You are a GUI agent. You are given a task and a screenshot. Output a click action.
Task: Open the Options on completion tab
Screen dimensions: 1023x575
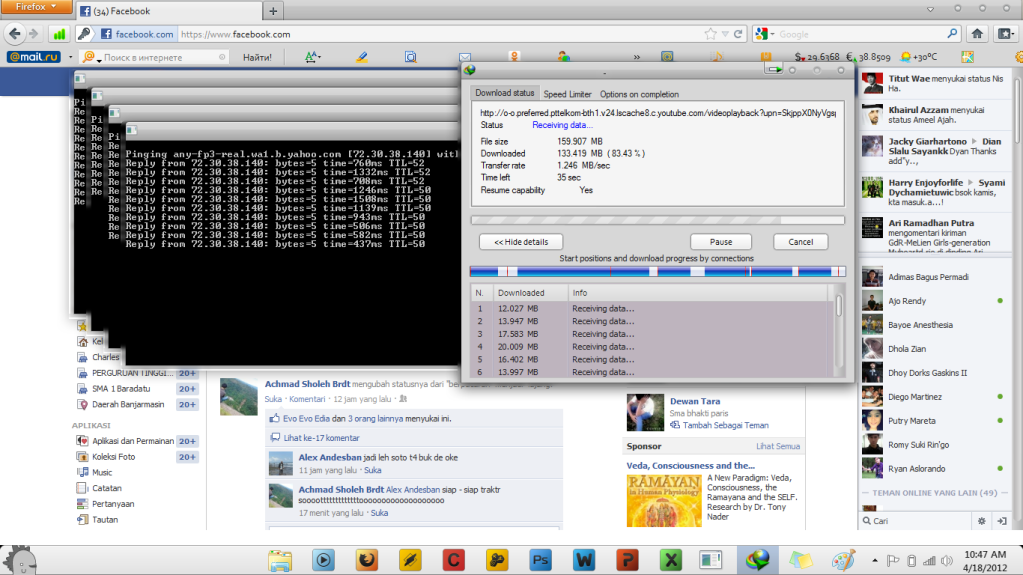[x=639, y=94]
